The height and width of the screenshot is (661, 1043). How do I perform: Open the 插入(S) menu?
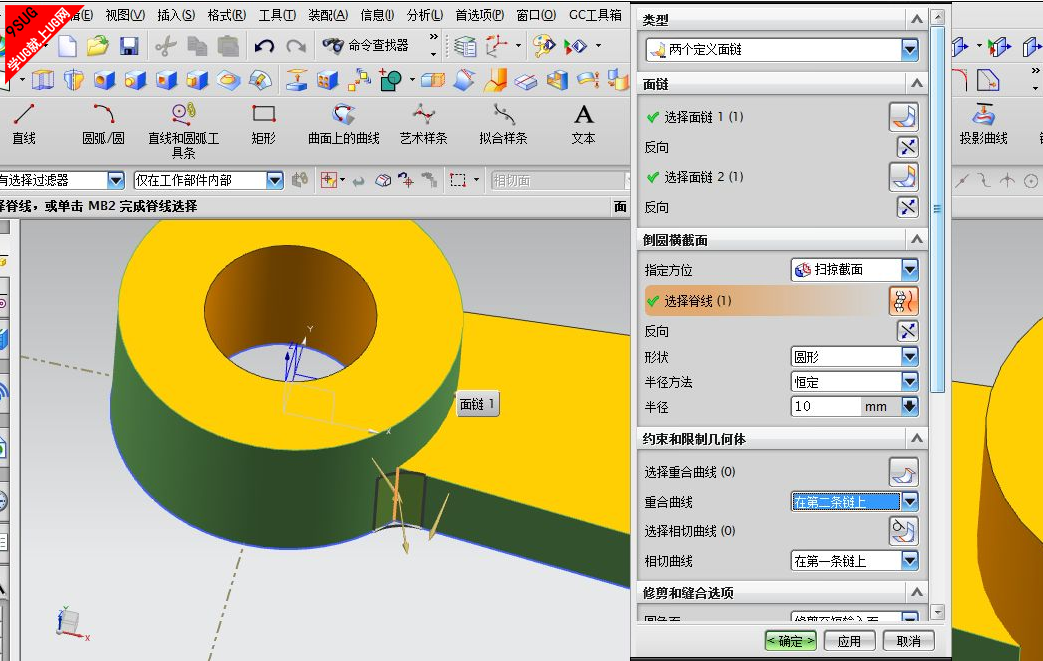click(x=176, y=15)
